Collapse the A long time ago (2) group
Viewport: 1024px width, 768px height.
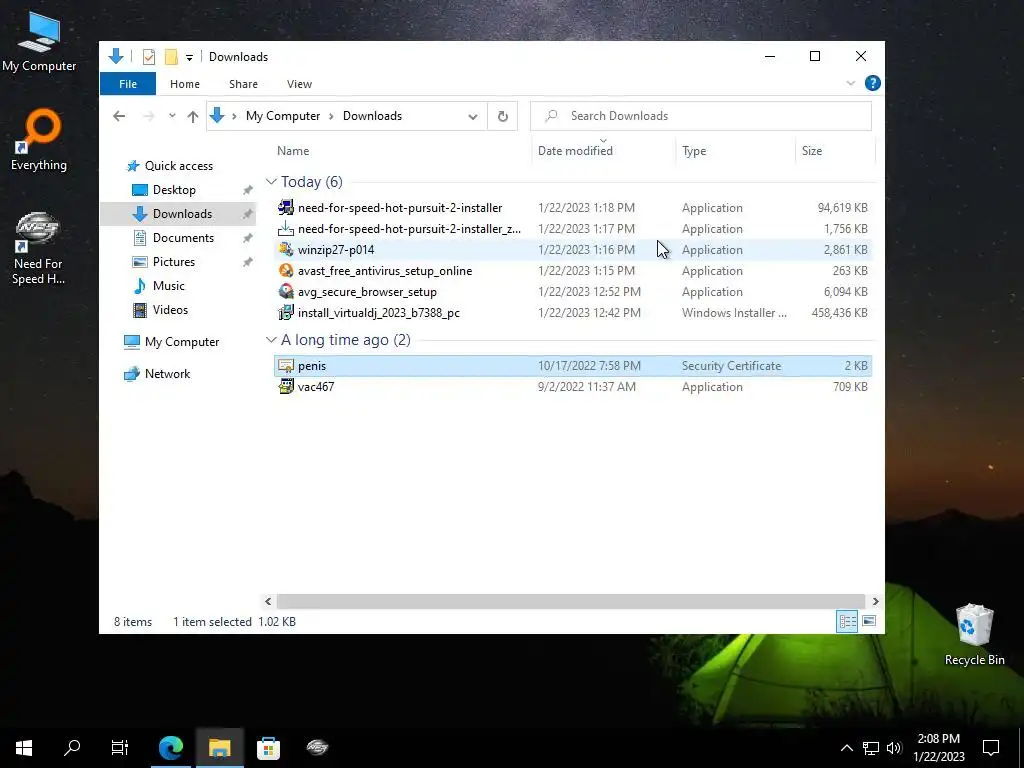tap(271, 340)
